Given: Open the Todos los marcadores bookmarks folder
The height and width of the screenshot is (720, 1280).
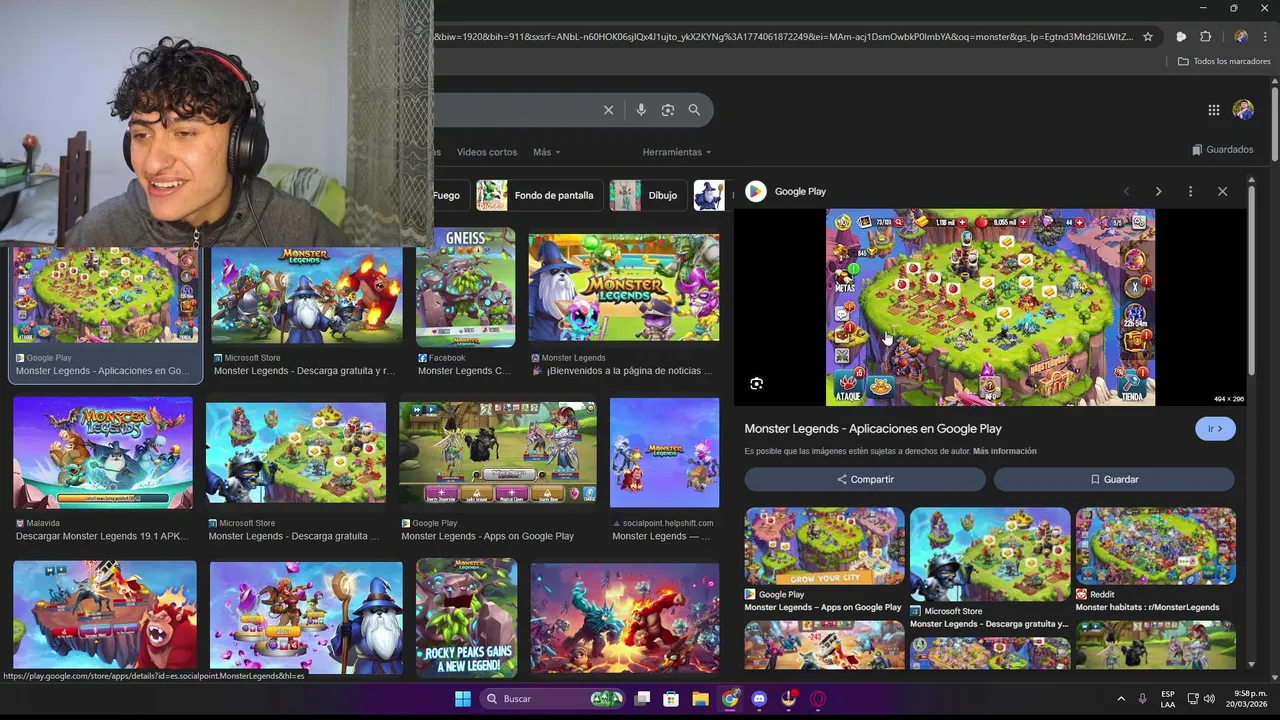Looking at the screenshot, I should (x=1224, y=61).
